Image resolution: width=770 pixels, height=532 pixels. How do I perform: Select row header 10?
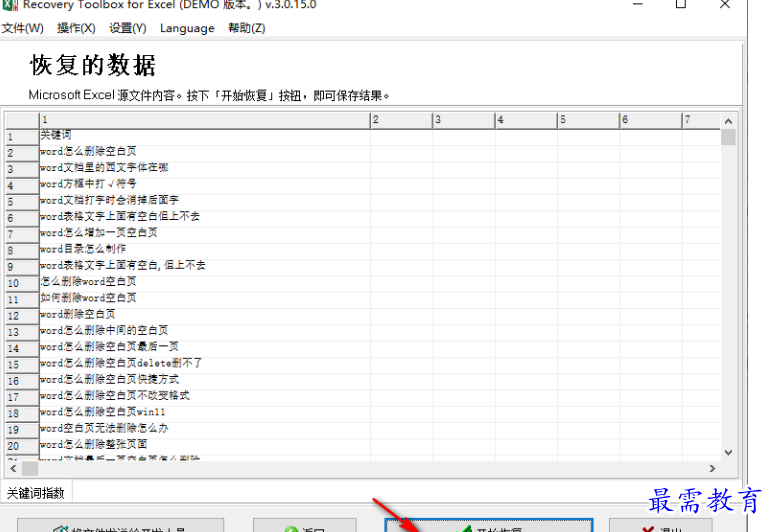[22, 283]
